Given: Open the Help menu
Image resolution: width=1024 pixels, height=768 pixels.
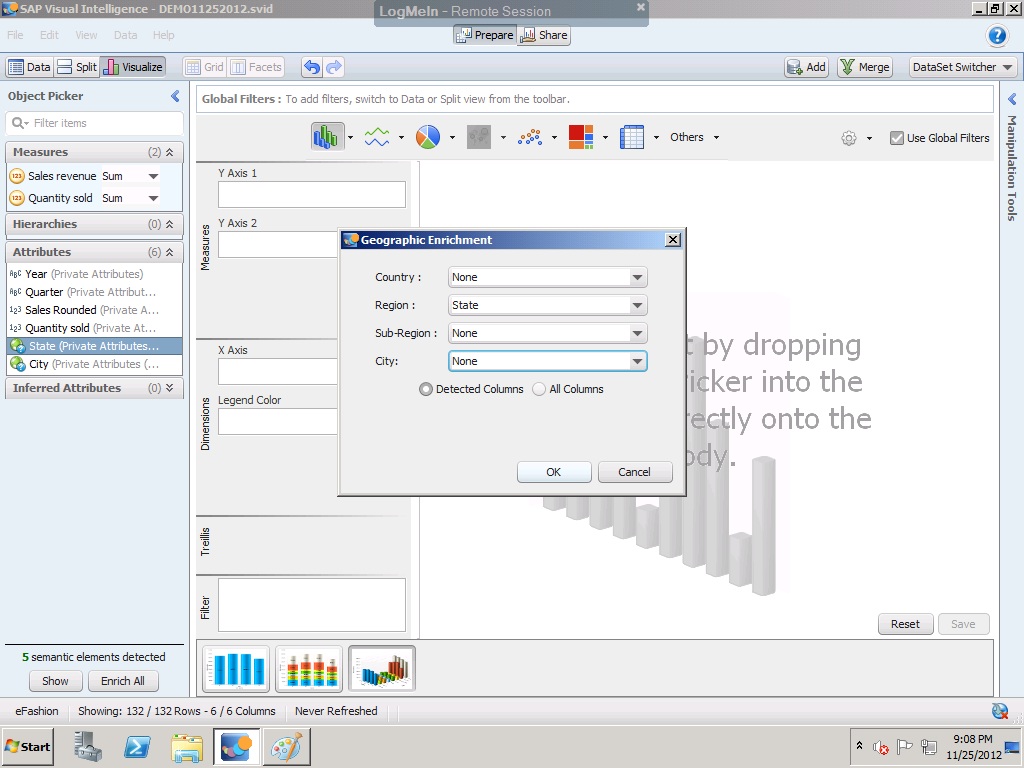Looking at the screenshot, I should [x=163, y=35].
